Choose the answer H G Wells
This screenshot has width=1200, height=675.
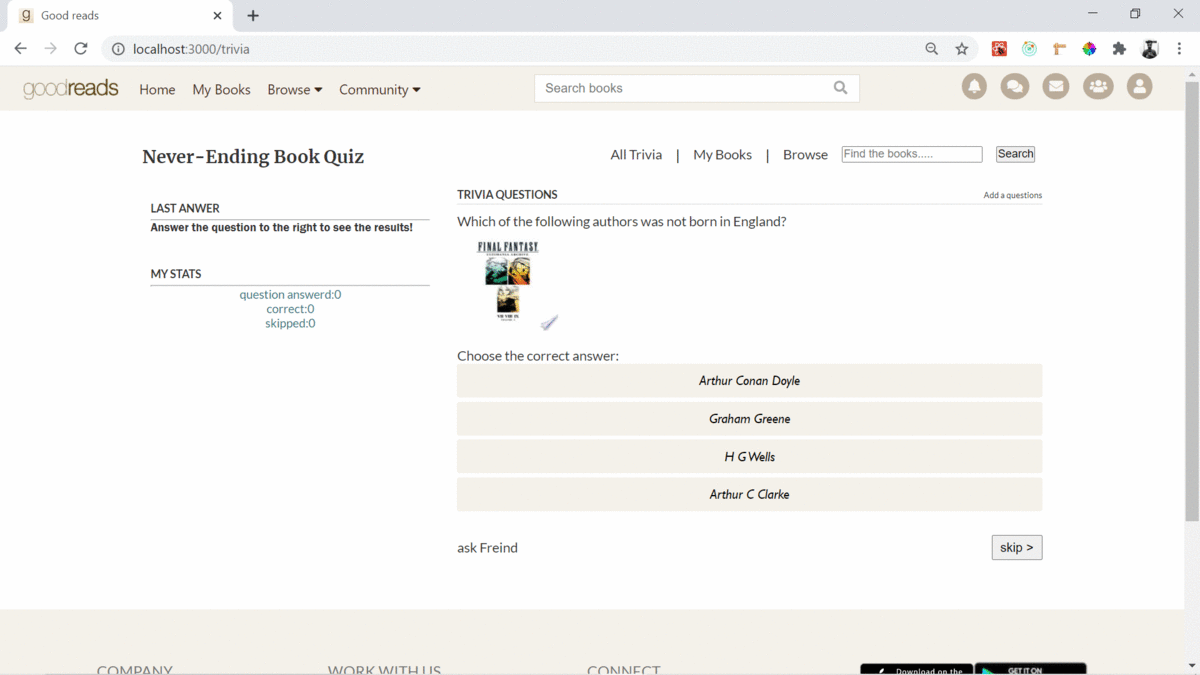(x=749, y=457)
